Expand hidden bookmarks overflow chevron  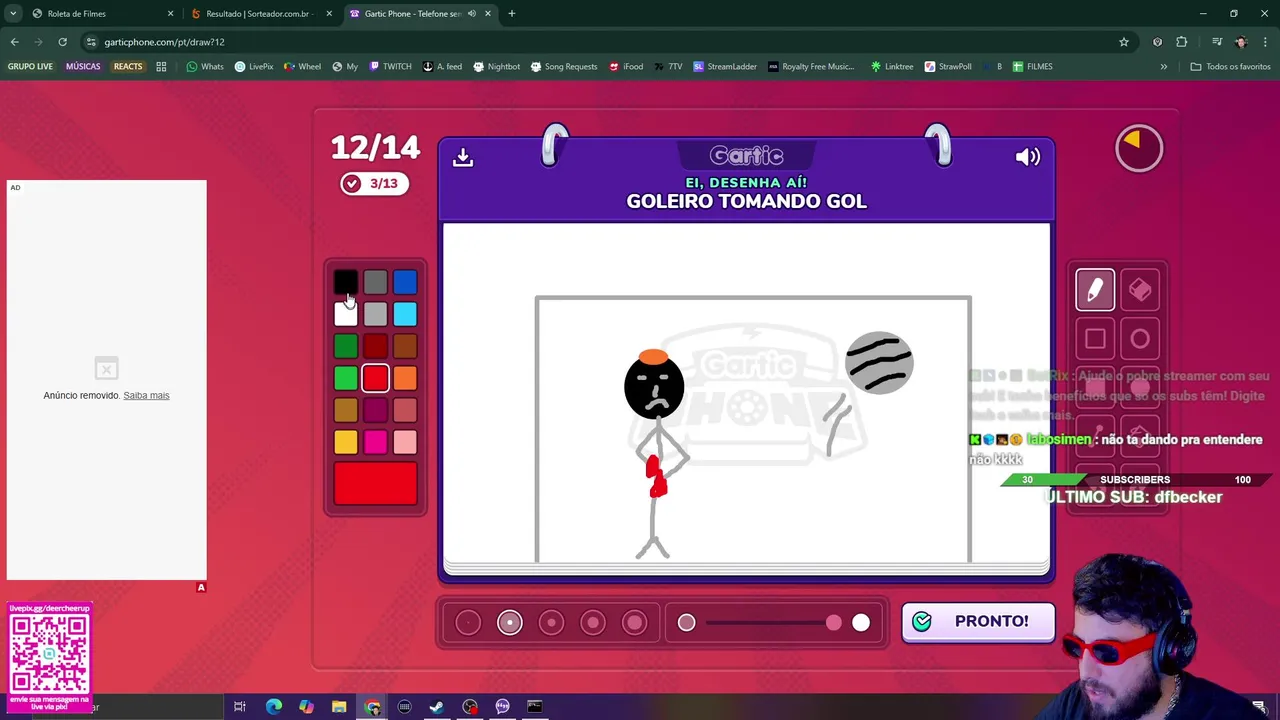pos(1163,67)
